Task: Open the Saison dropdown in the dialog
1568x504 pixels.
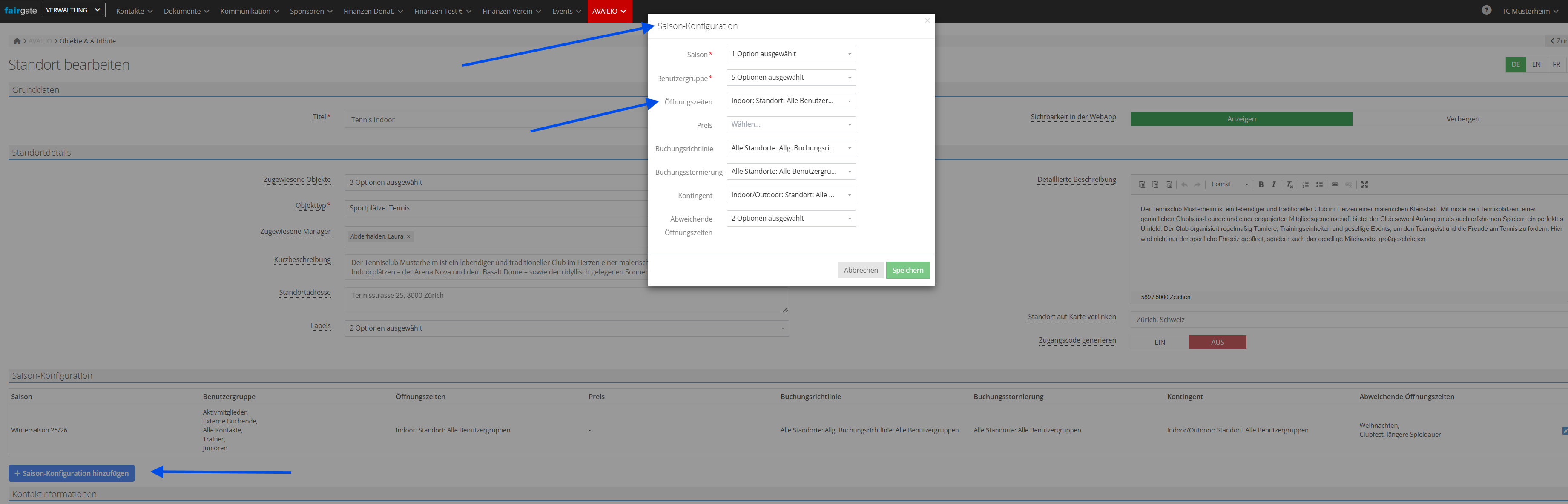Action: coord(791,54)
